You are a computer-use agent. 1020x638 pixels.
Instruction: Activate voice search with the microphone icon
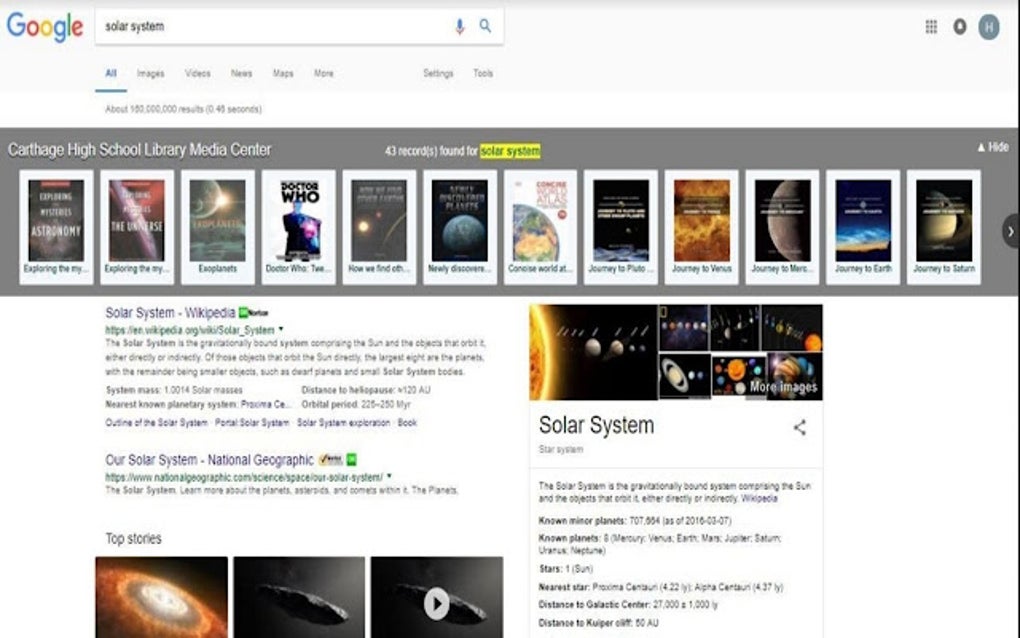point(461,26)
